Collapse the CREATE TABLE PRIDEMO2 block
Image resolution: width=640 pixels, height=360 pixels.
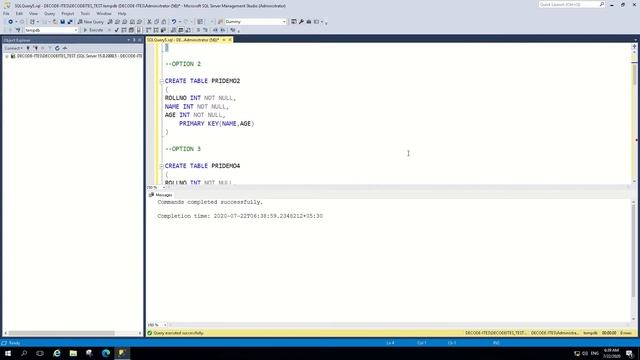tap(162, 81)
